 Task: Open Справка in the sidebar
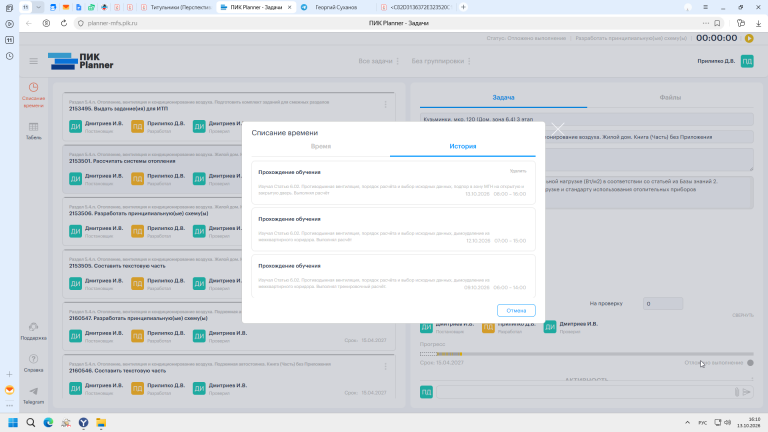click(x=33, y=363)
